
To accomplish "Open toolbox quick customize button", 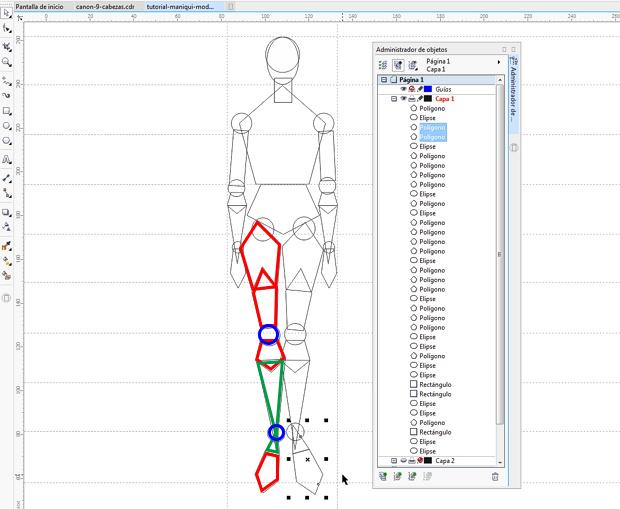I will pyautogui.click(x=6, y=298).
